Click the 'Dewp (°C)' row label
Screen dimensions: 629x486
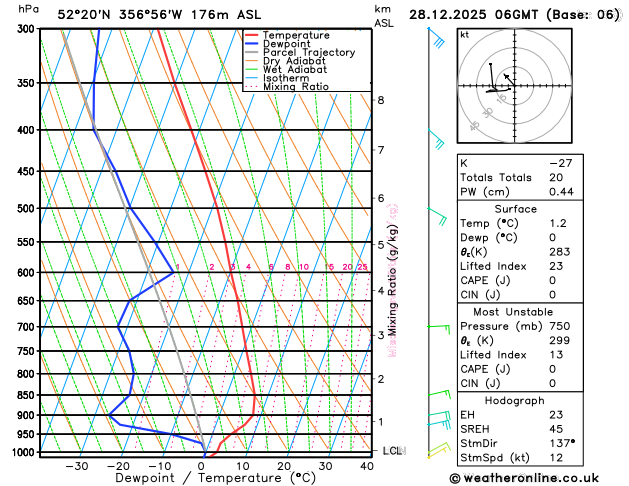(489, 237)
